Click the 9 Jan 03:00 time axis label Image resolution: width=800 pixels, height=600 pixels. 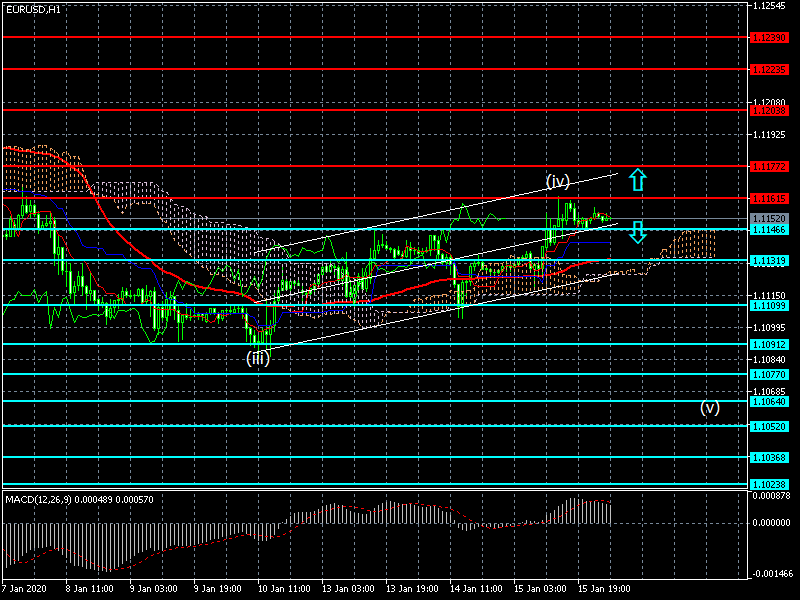click(x=154, y=588)
